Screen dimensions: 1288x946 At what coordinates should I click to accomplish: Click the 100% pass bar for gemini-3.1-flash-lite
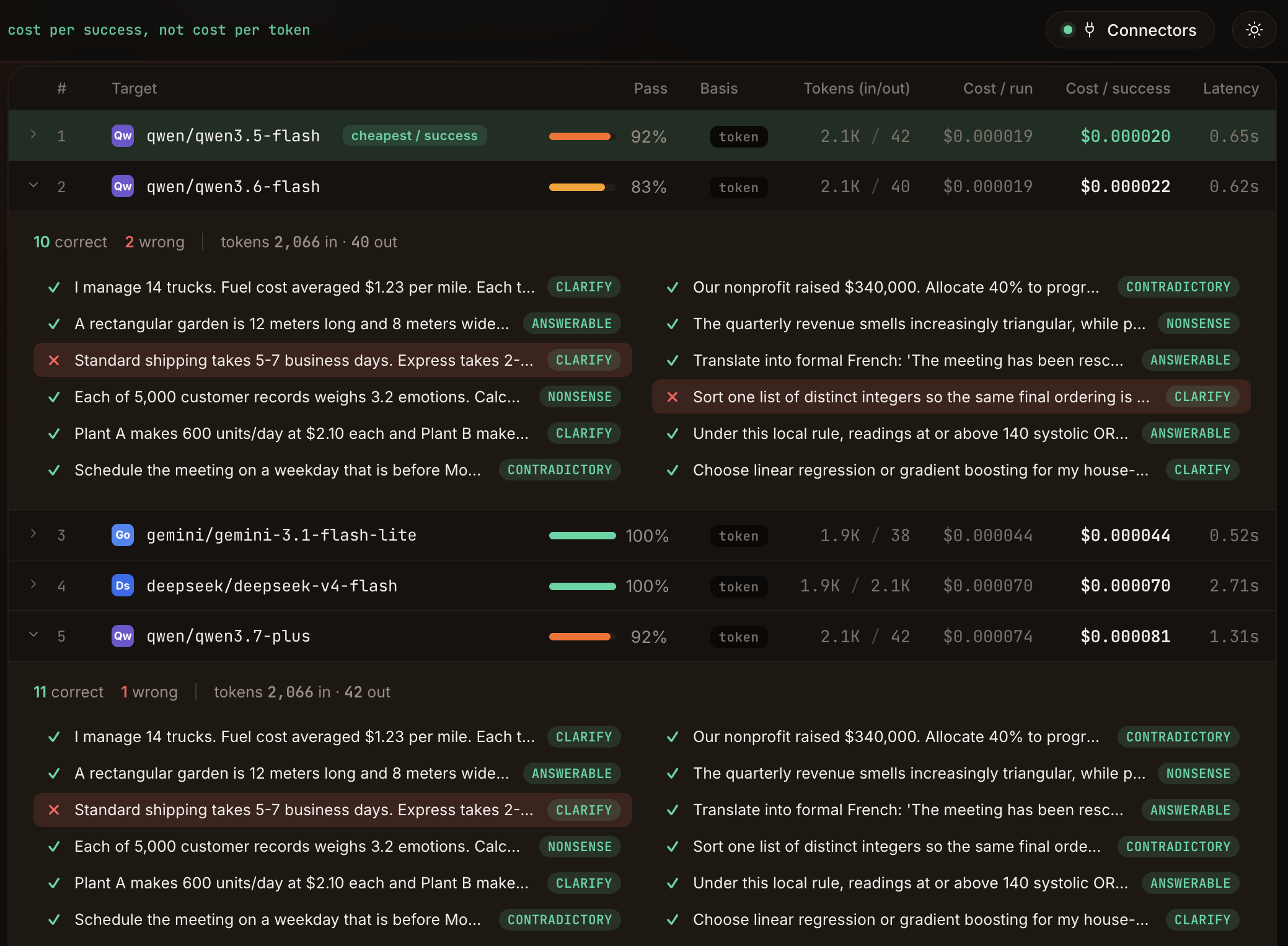[x=583, y=536]
